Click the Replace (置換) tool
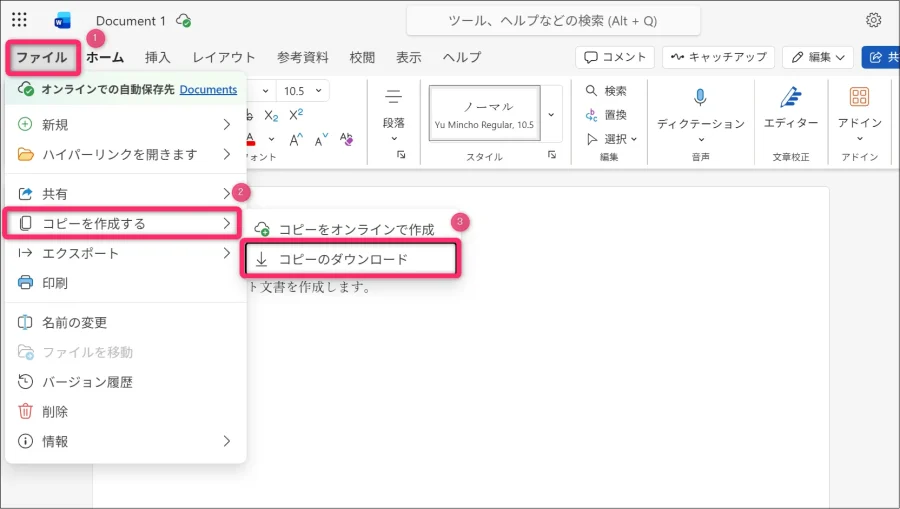900x509 pixels. (x=606, y=114)
